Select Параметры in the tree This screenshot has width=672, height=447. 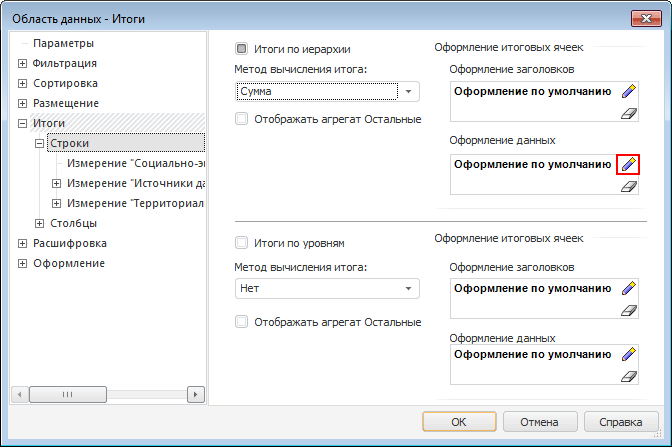tap(63, 43)
